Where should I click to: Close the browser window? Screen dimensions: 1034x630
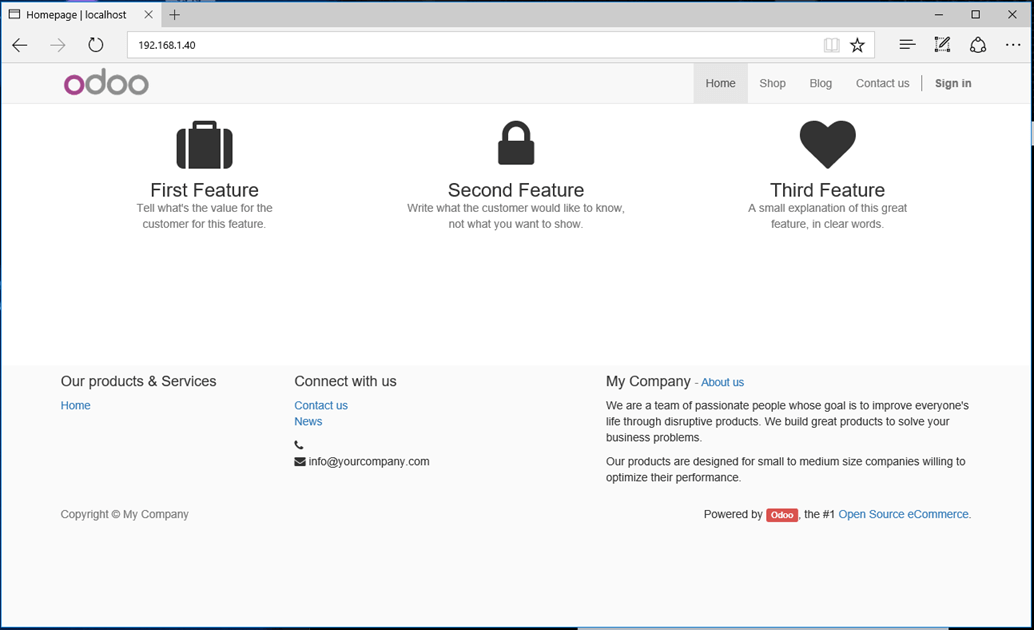point(1012,15)
